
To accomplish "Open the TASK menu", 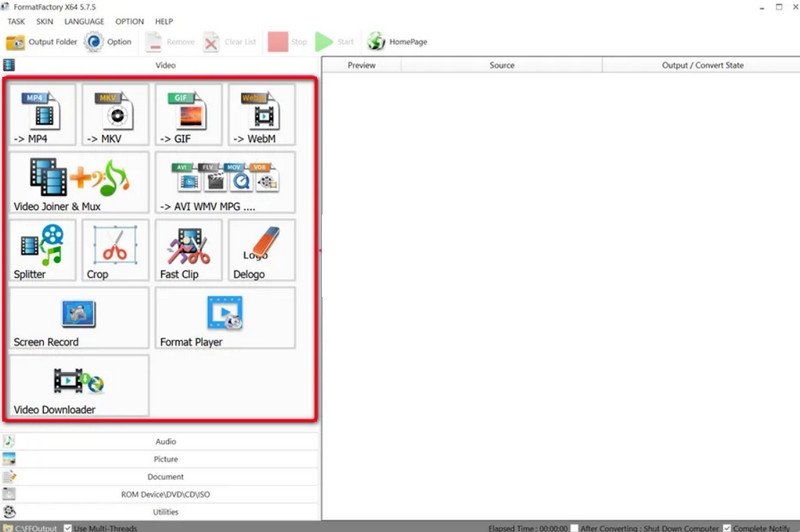I will click(16, 21).
